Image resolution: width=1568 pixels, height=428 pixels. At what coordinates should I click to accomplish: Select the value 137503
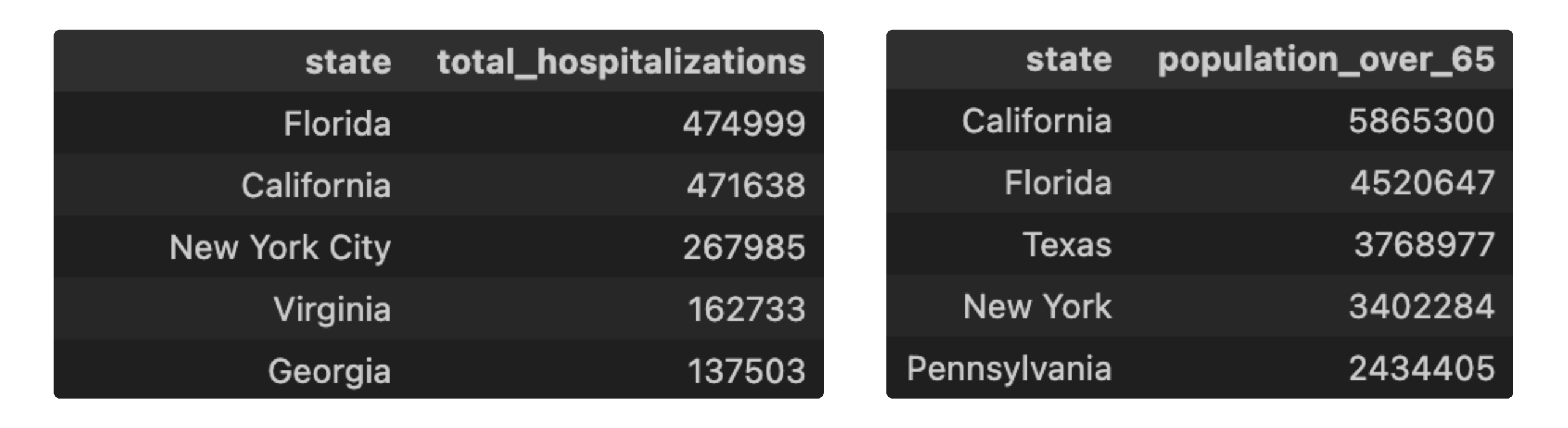[x=747, y=372]
